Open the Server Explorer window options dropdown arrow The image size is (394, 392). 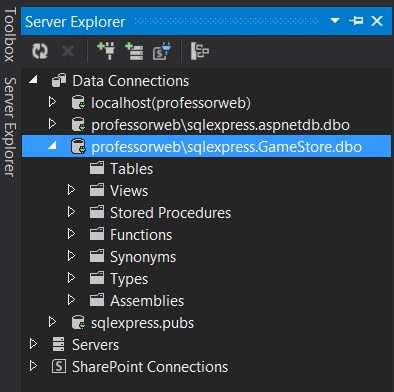(x=335, y=21)
